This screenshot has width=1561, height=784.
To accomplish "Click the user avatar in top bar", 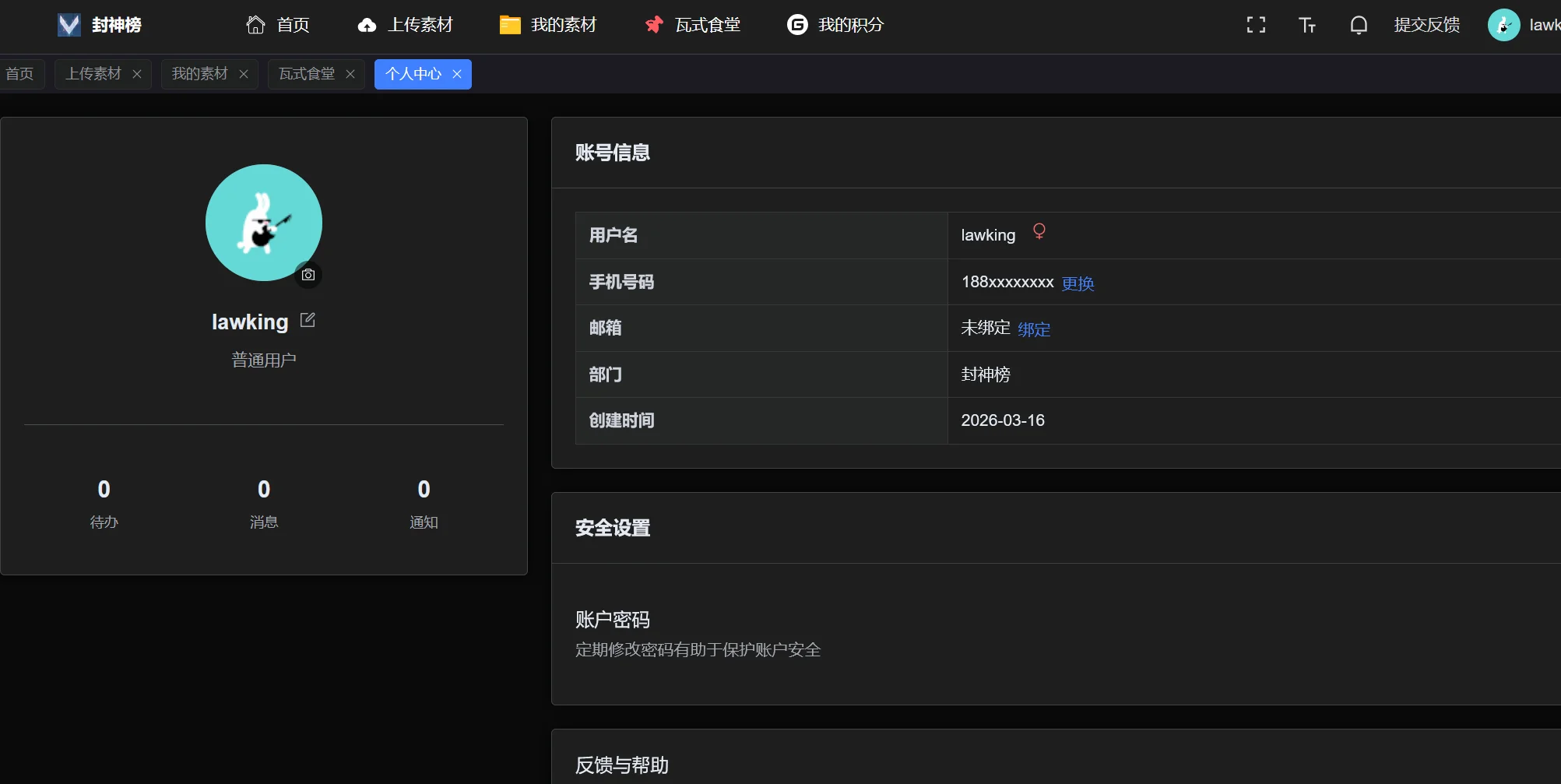I will pos(1503,25).
